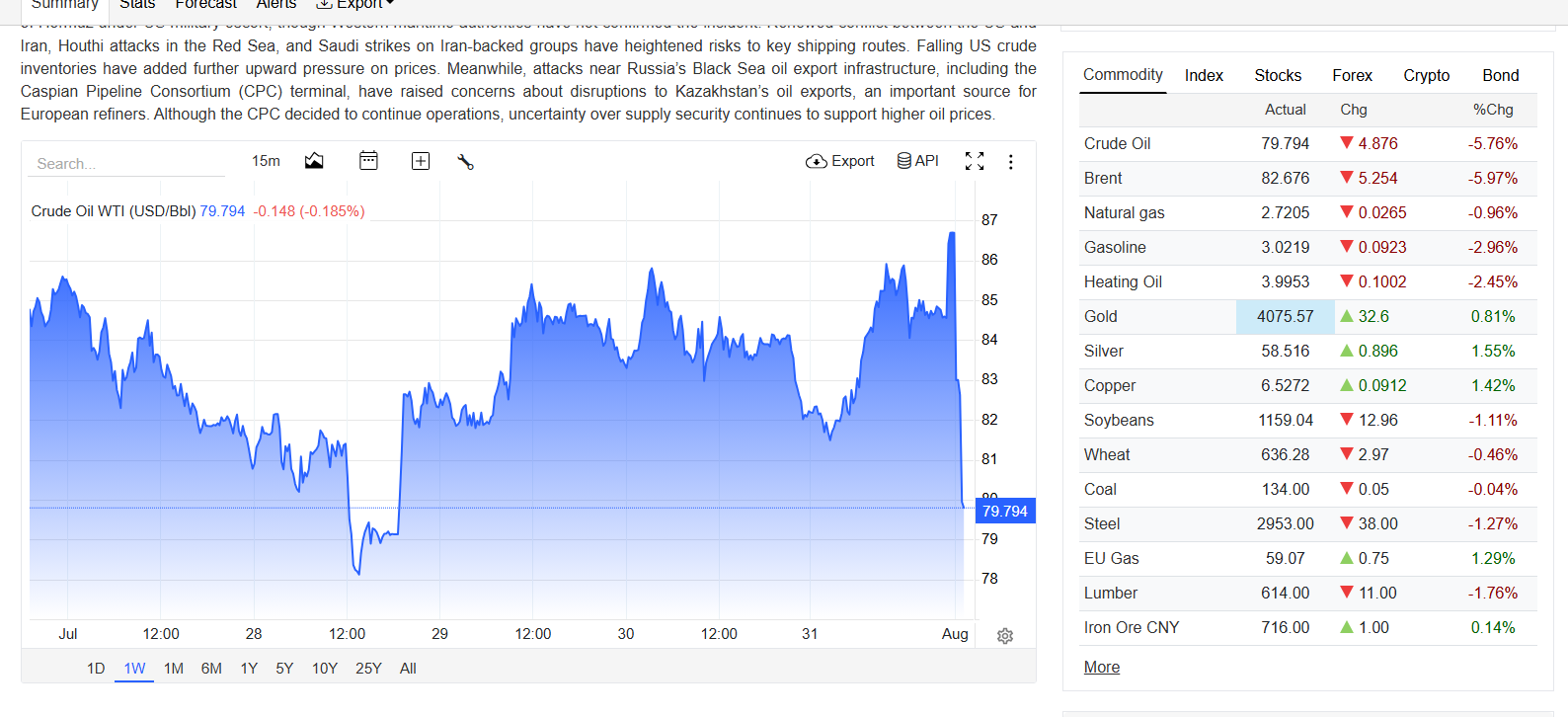Screen dimensions: 1568x717
Task: Open the calendar date range picker
Action: point(368,161)
